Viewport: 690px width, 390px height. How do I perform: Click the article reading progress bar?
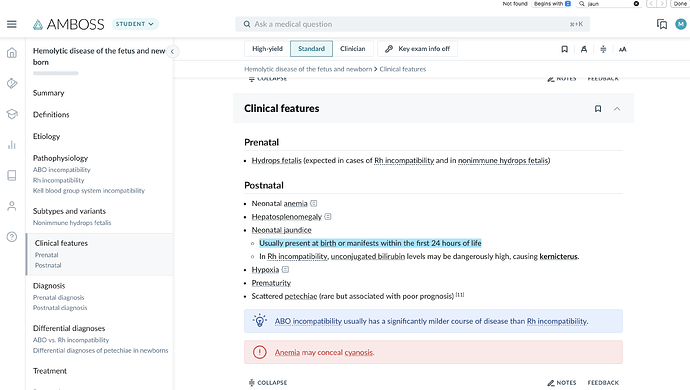[x=56, y=74]
